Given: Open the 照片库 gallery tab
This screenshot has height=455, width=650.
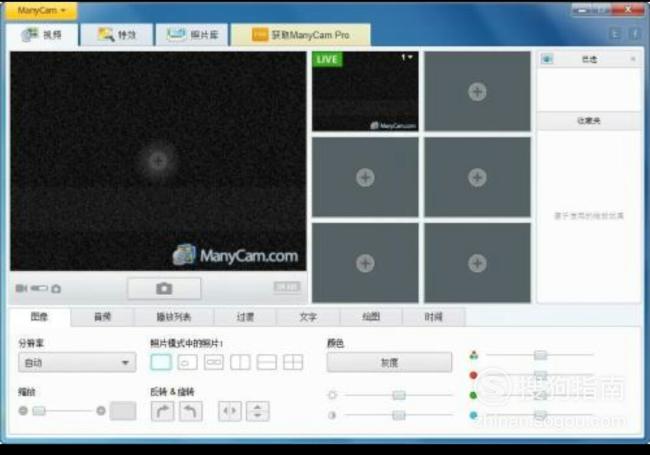Looking at the screenshot, I should click(x=192, y=35).
